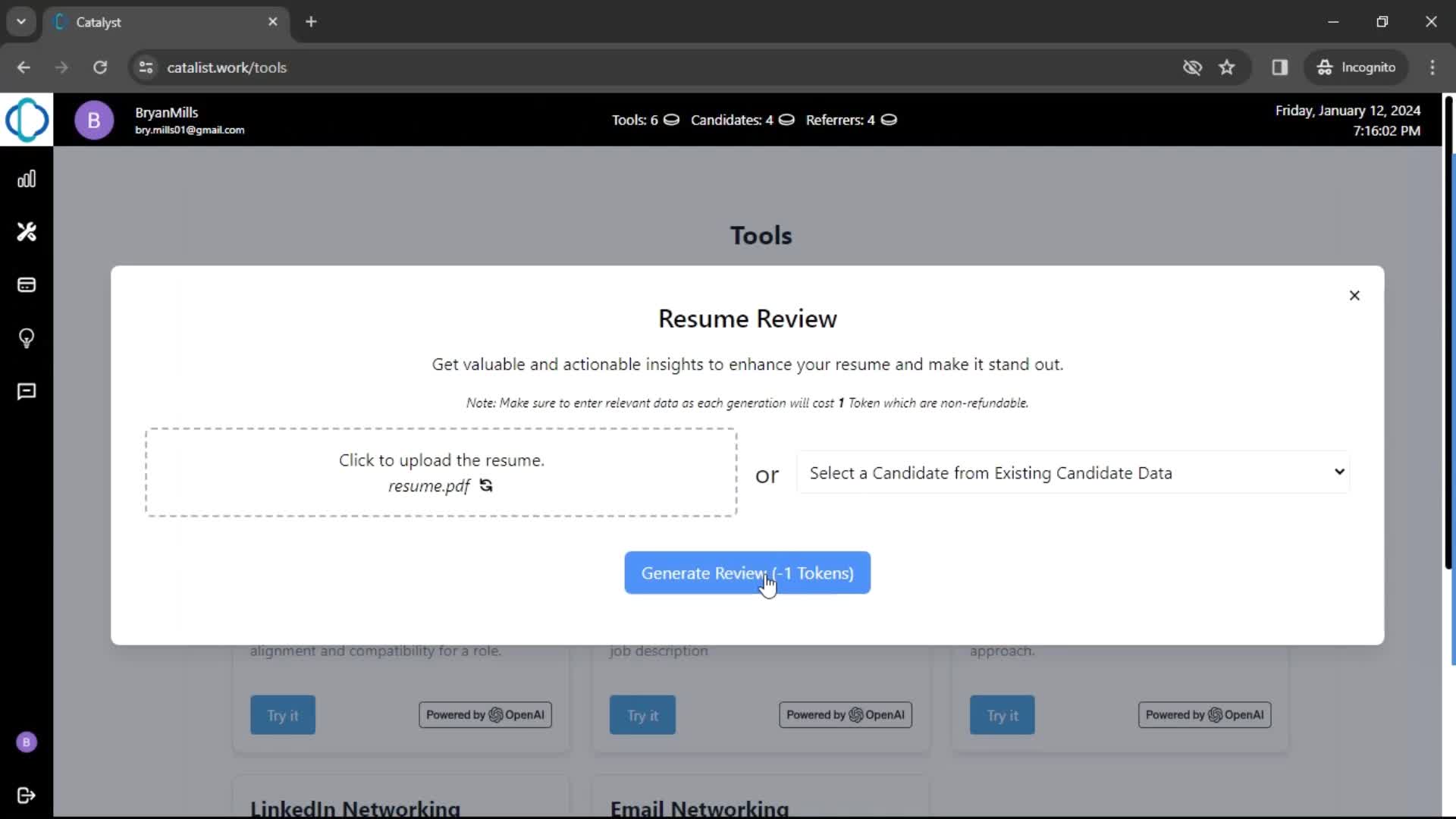The image size is (1456, 819).
Task: Click the resume filename refresh icon
Action: 487,486
